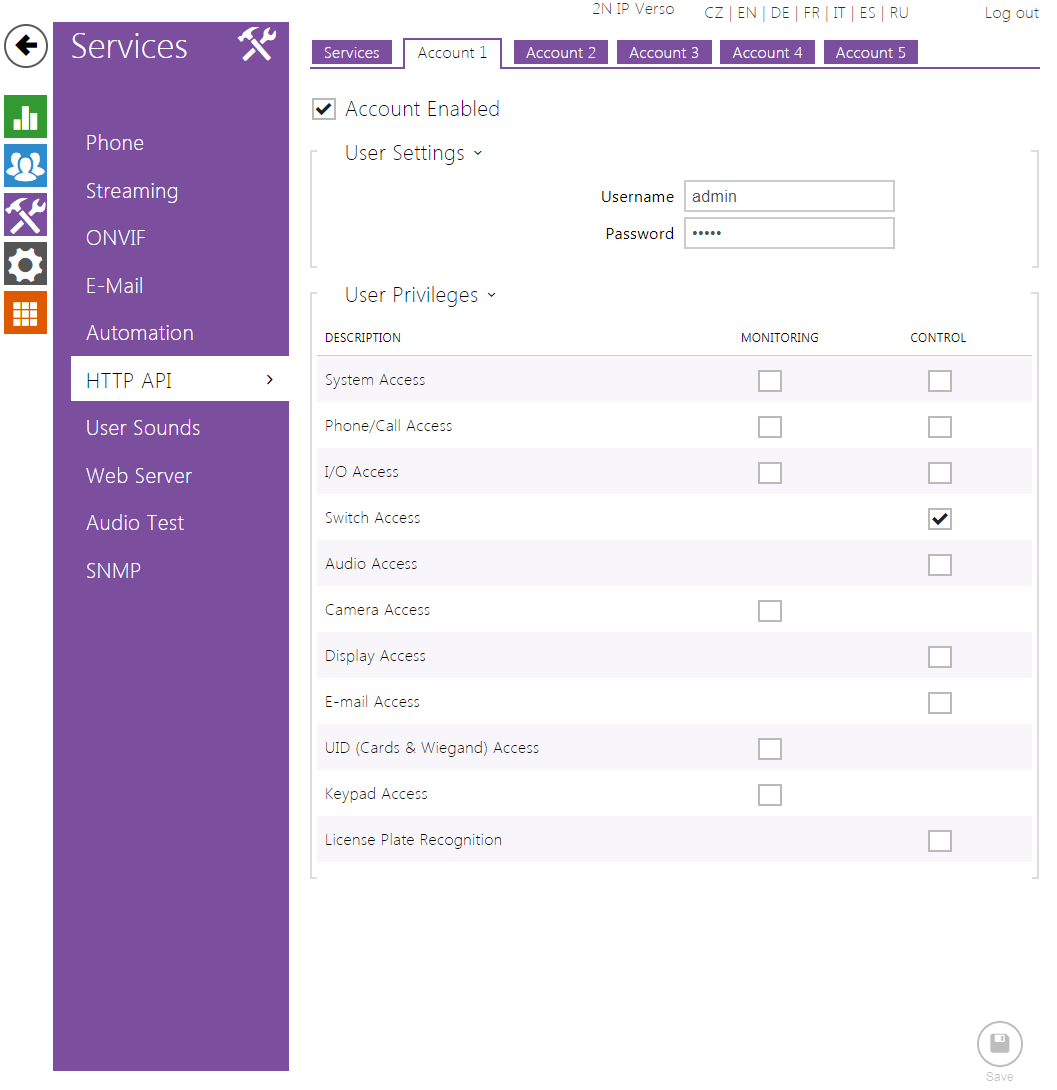Click the Username input field

pos(788,197)
